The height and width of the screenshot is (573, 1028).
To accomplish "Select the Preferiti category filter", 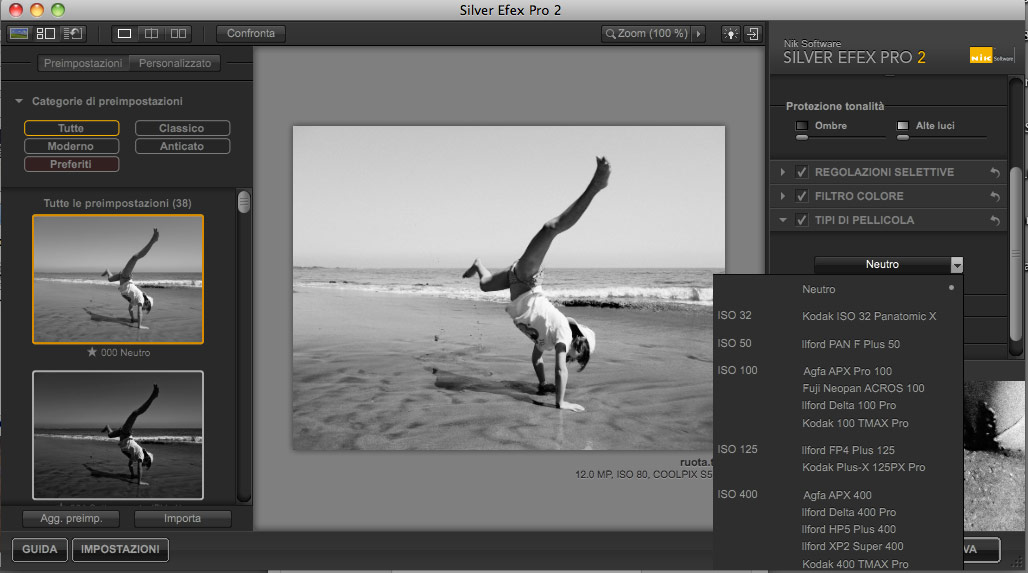I will 71,164.
